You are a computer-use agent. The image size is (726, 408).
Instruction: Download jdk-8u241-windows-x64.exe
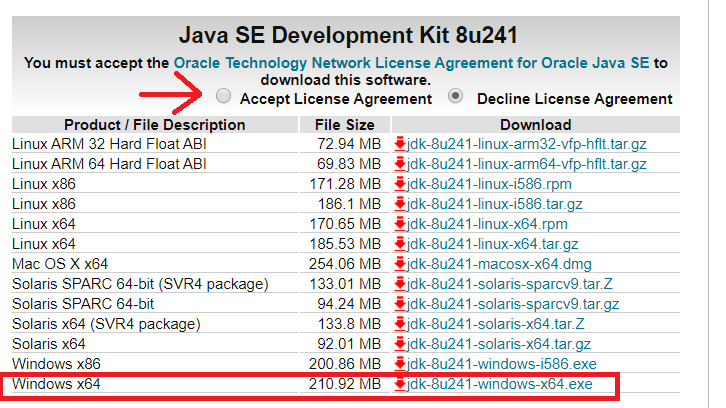click(500, 384)
